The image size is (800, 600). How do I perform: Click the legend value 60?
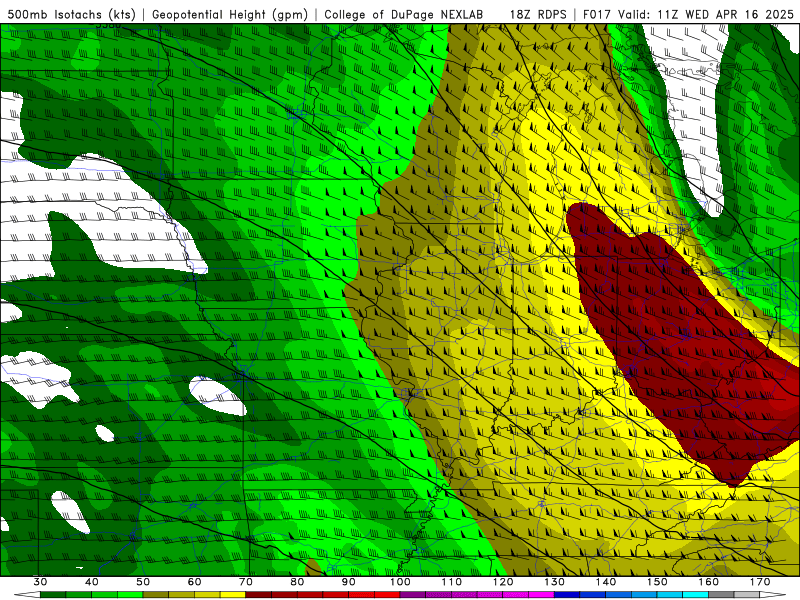click(x=194, y=582)
